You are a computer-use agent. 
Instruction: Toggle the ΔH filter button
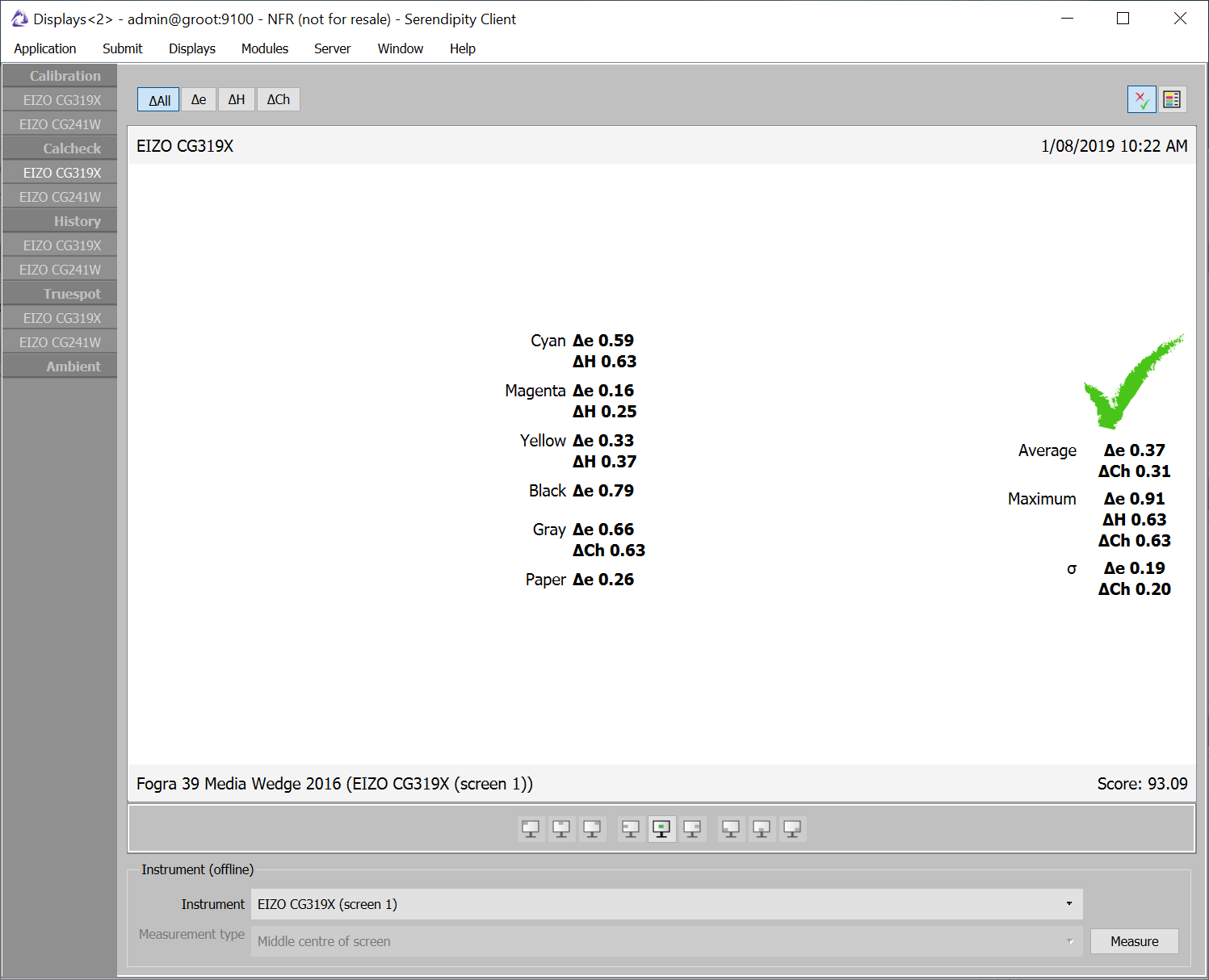coord(237,99)
